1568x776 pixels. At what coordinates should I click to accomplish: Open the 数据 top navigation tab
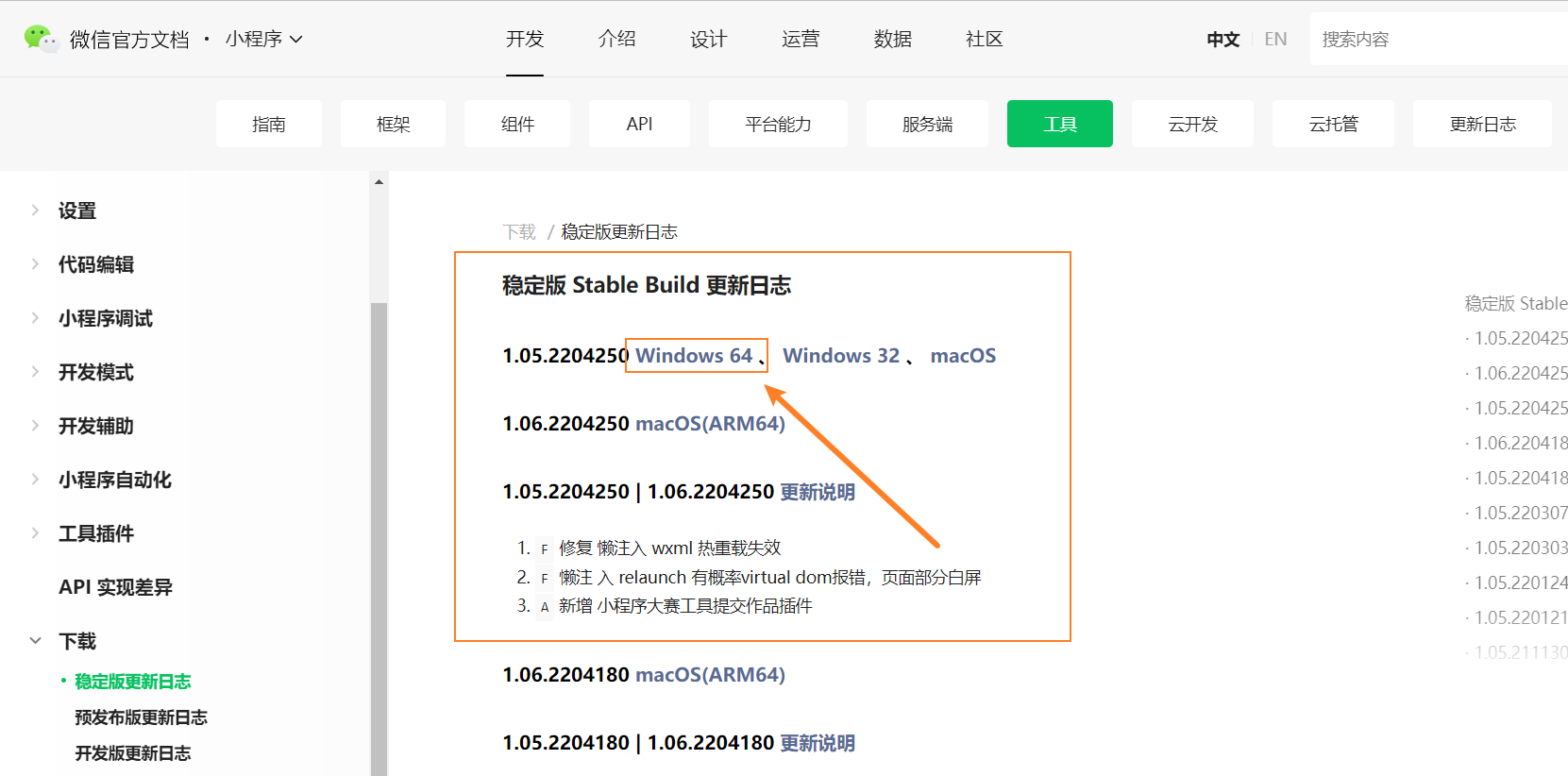pos(892,39)
